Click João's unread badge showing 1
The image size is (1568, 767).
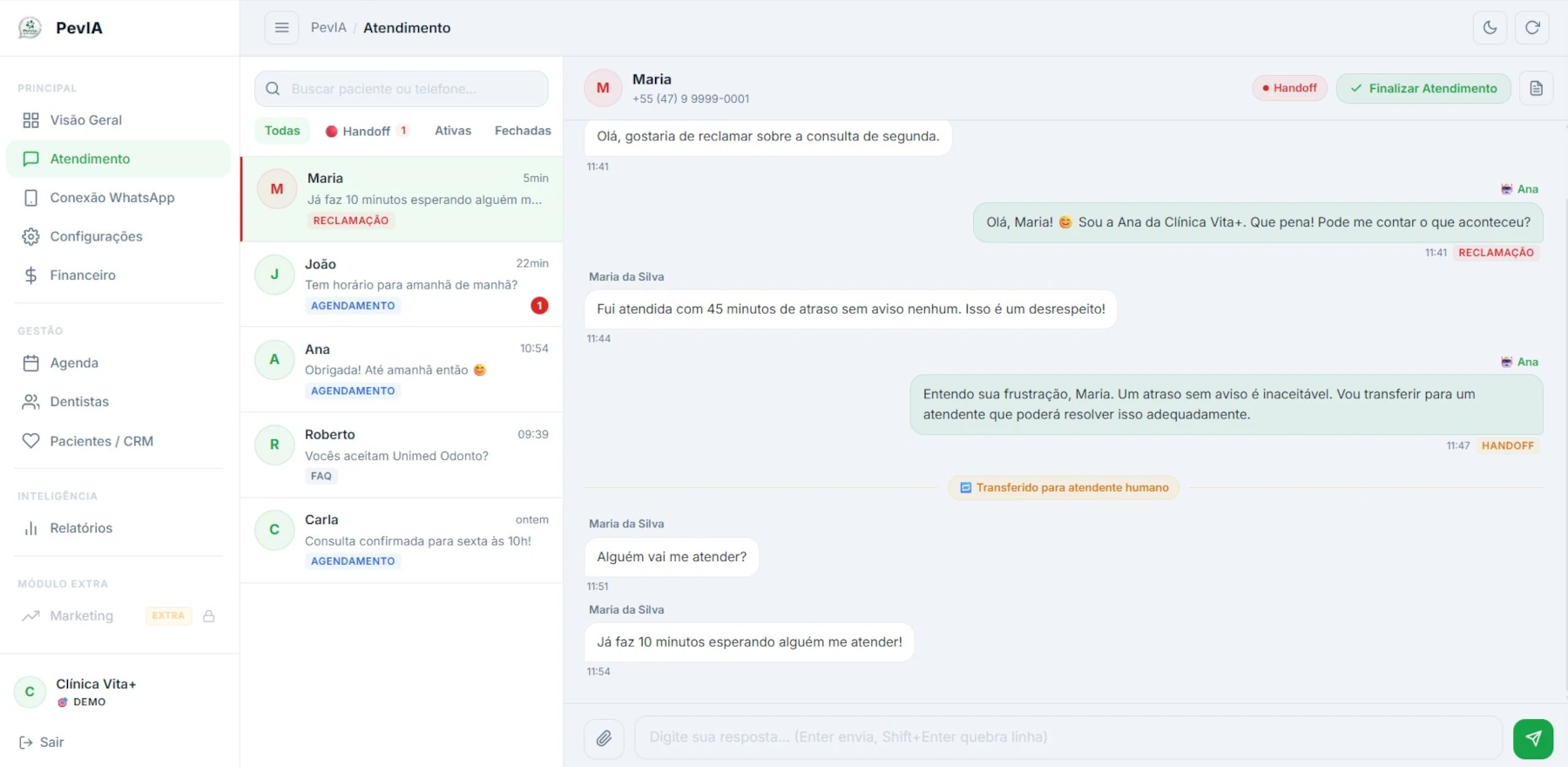(539, 305)
